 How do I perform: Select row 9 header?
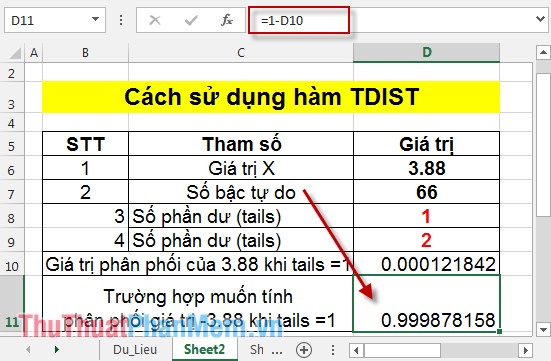12,240
